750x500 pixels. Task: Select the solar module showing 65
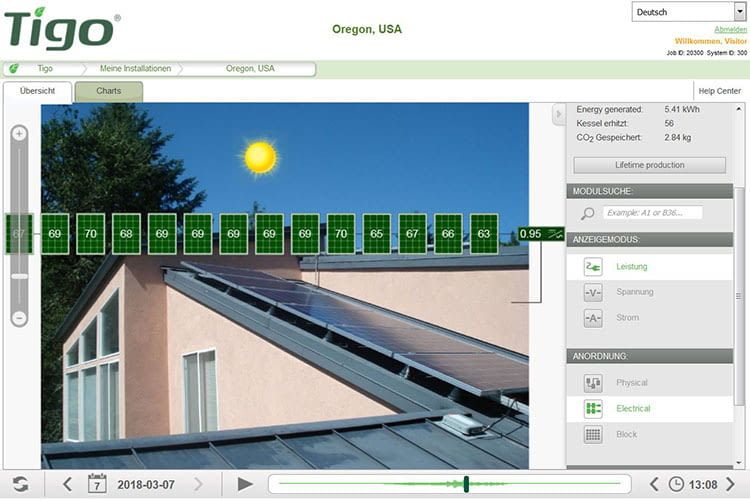tap(376, 234)
